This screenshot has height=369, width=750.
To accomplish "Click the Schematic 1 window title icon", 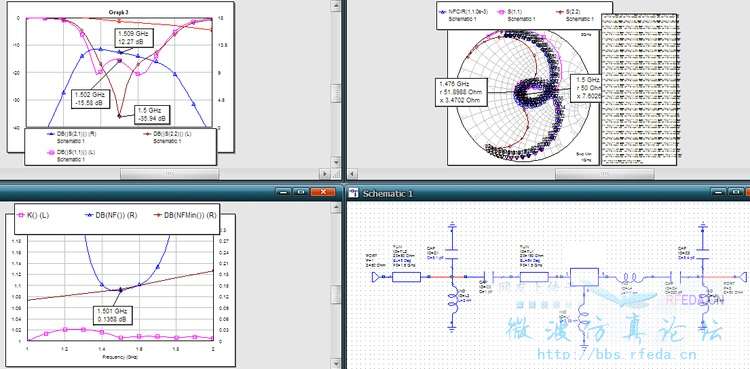I will coord(353,193).
